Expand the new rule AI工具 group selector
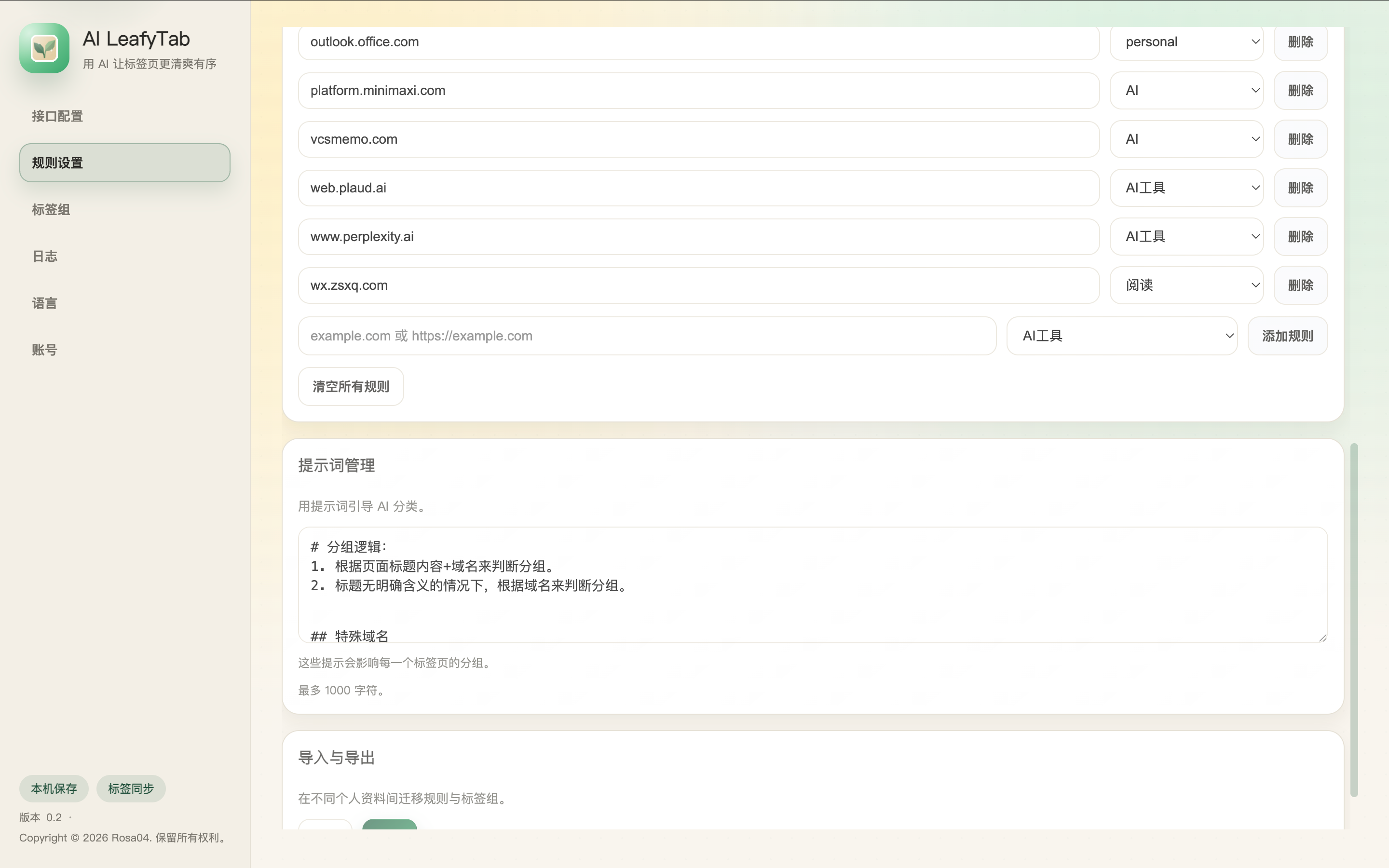This screenshot has height=868, width=1389. [x=1121, y=336]
